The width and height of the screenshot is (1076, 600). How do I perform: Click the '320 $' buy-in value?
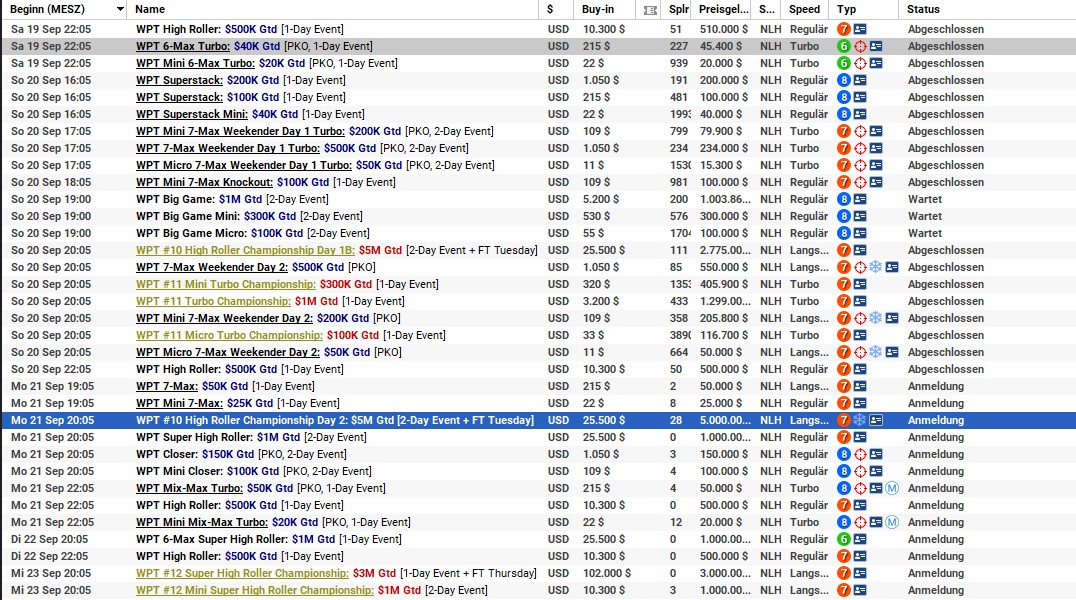(596, 284)
